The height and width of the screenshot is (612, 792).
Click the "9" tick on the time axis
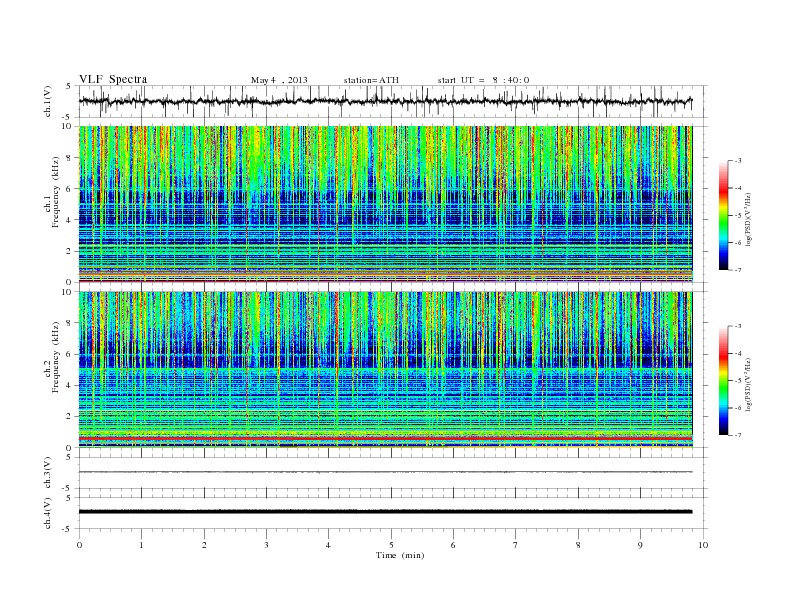coord(640,545)
